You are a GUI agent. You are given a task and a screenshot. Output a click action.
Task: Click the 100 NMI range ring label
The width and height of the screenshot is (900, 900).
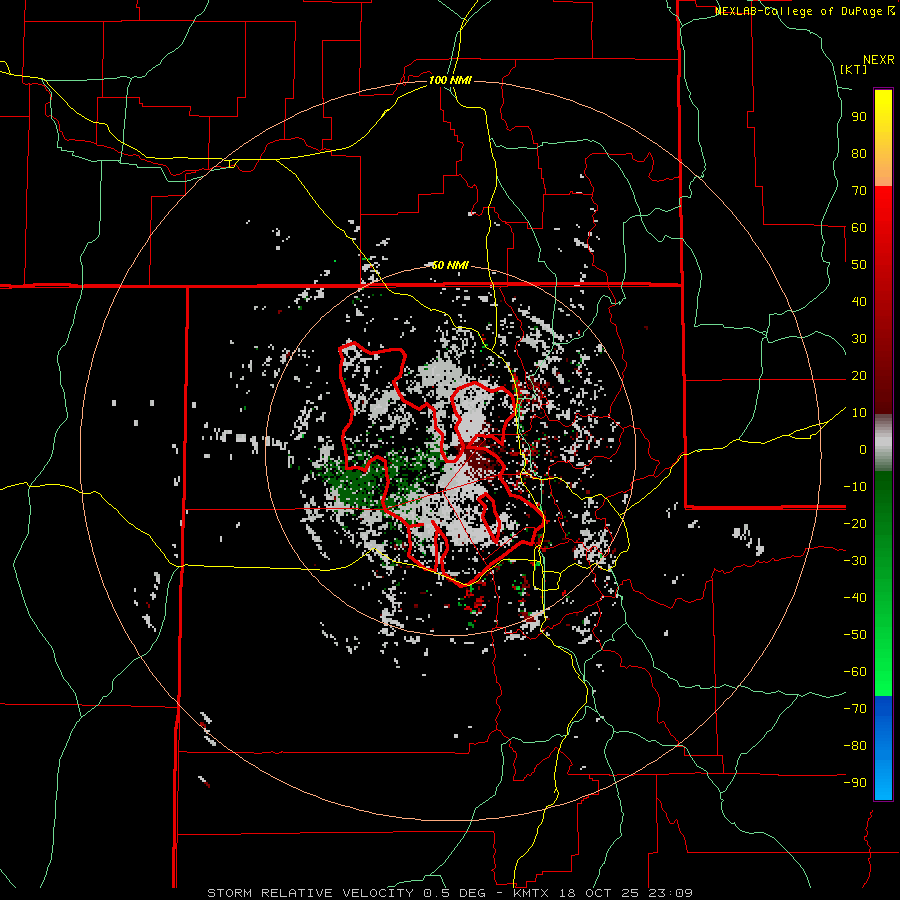(450, 80)
